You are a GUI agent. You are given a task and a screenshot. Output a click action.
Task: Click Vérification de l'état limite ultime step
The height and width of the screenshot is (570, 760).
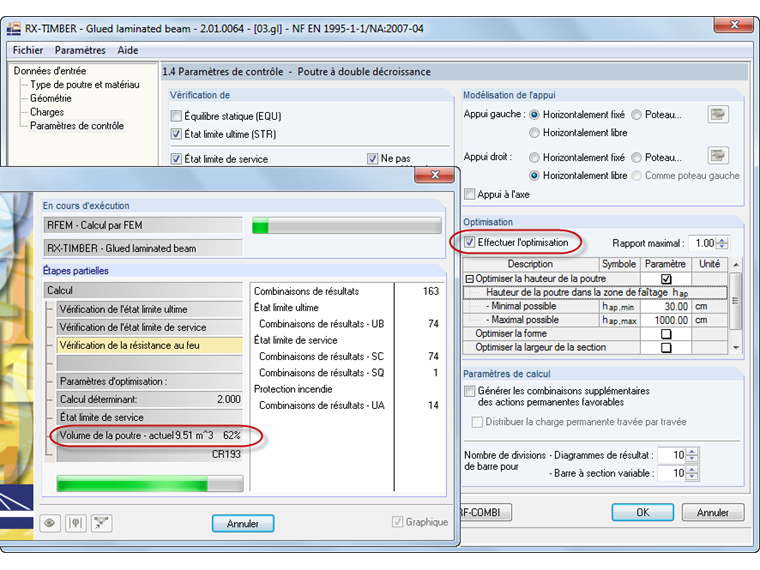coord(150,309)
